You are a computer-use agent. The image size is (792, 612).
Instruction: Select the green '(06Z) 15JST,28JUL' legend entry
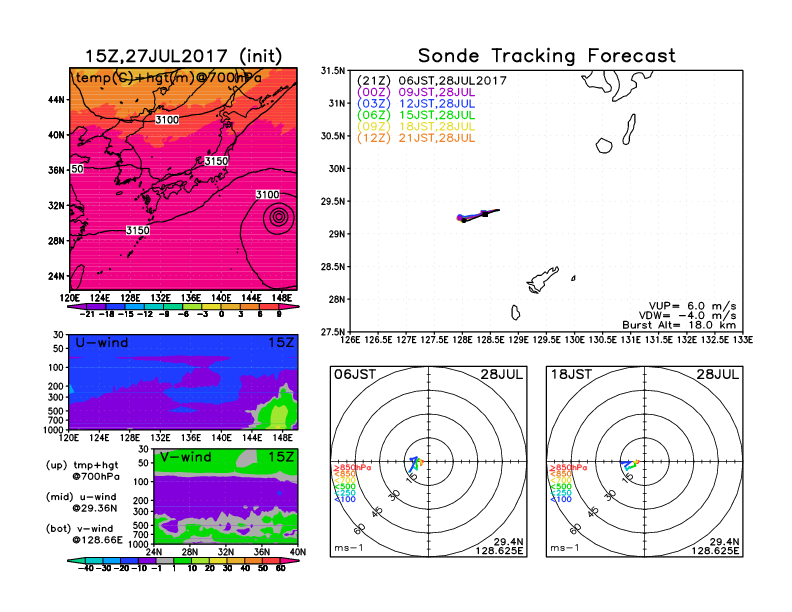[x=416, y=115]
